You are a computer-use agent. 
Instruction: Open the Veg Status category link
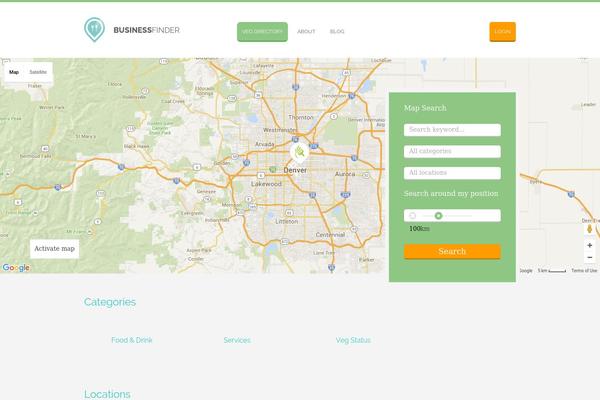point(353,340)
